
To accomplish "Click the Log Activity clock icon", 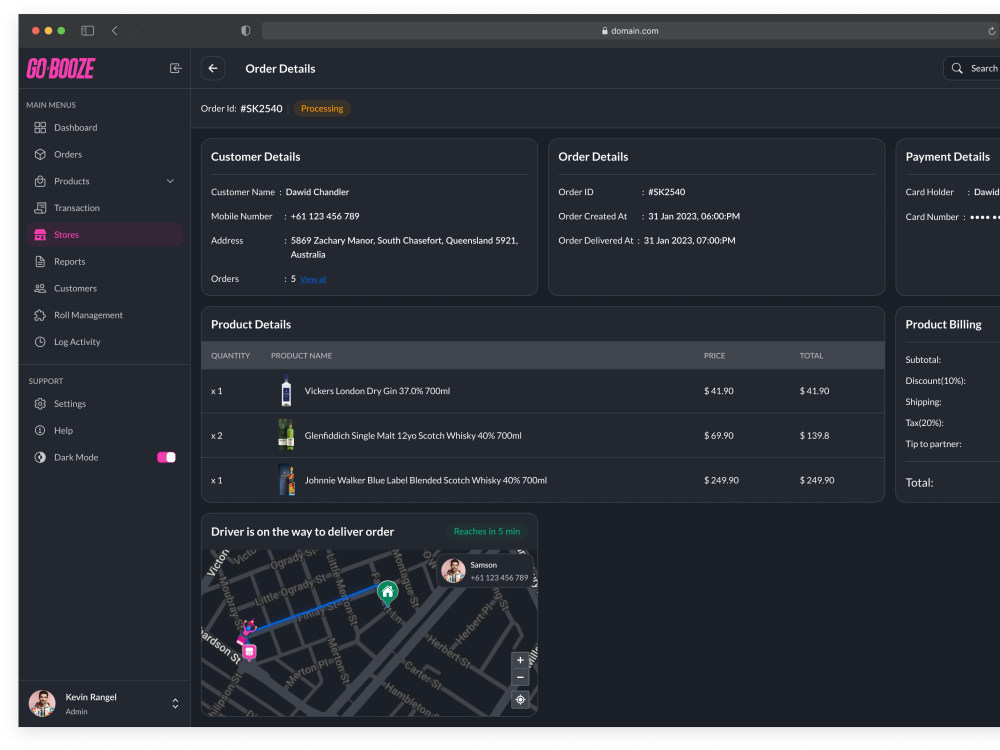I will click(40, 342).
